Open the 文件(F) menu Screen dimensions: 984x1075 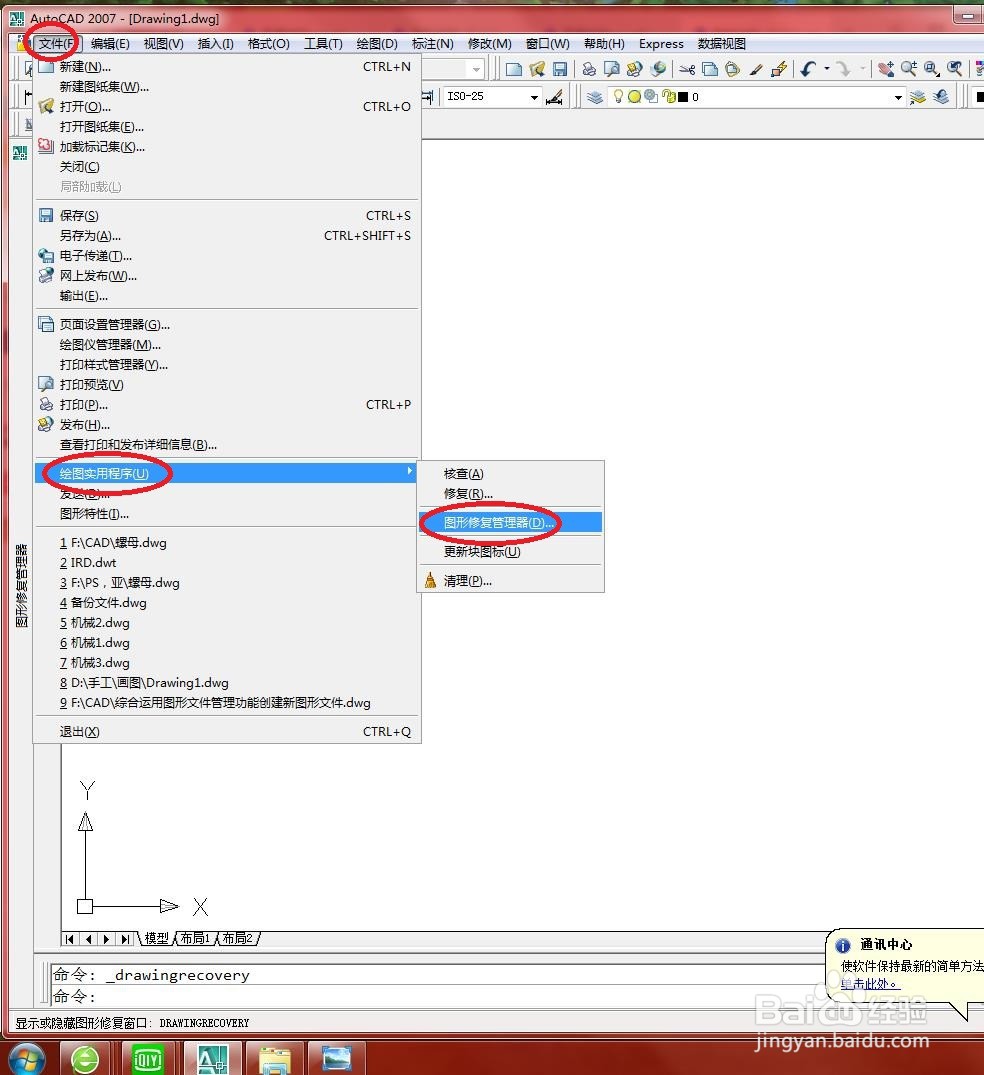(56, 44)
